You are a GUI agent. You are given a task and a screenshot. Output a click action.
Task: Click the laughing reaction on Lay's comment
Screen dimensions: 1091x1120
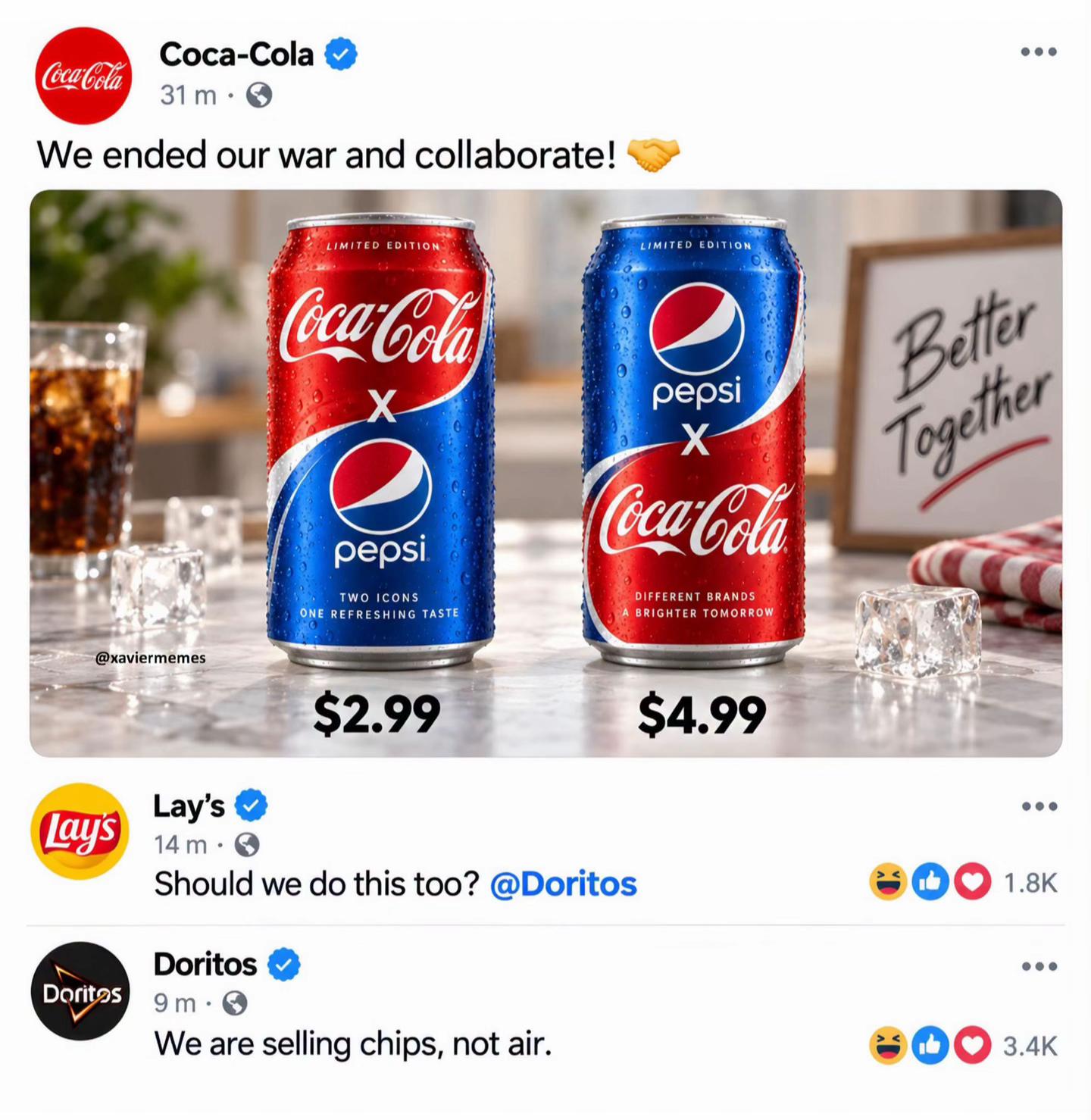pyautogui.click(x=888, y=882)
